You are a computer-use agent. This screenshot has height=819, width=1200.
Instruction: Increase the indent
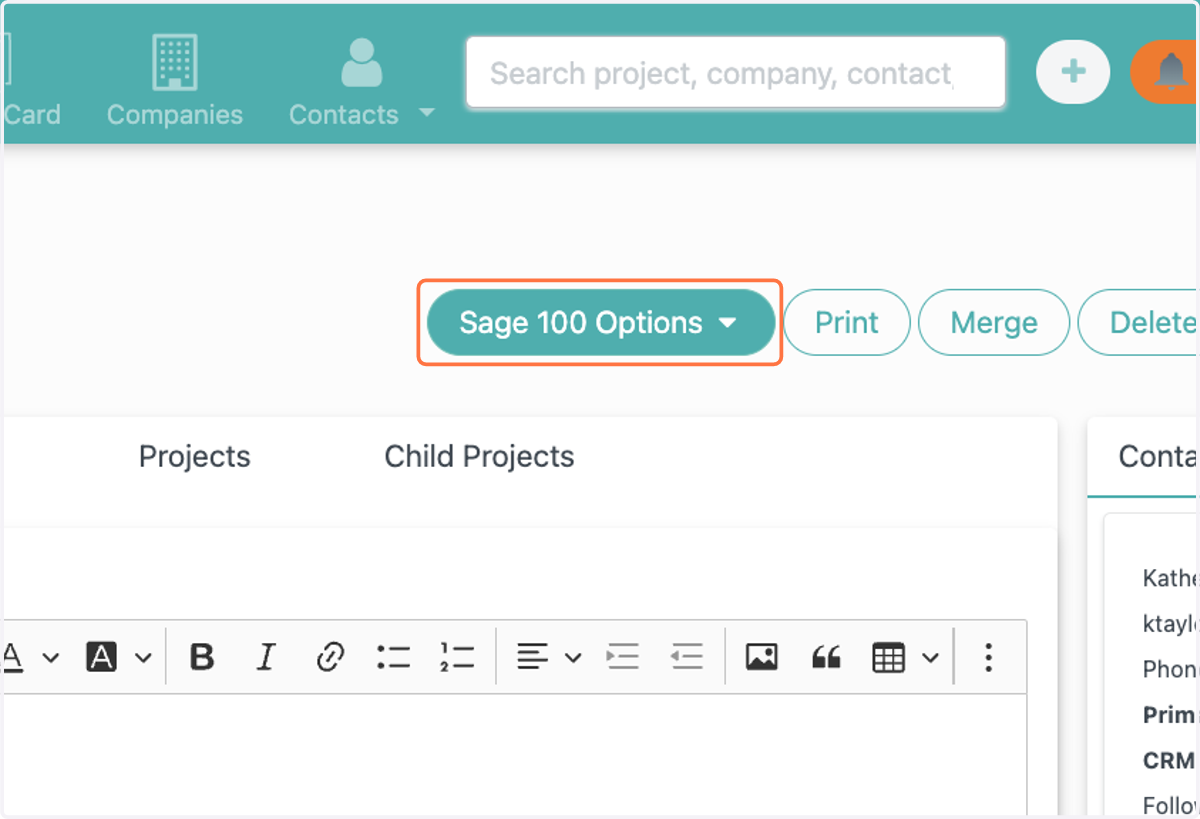(622, 657)
